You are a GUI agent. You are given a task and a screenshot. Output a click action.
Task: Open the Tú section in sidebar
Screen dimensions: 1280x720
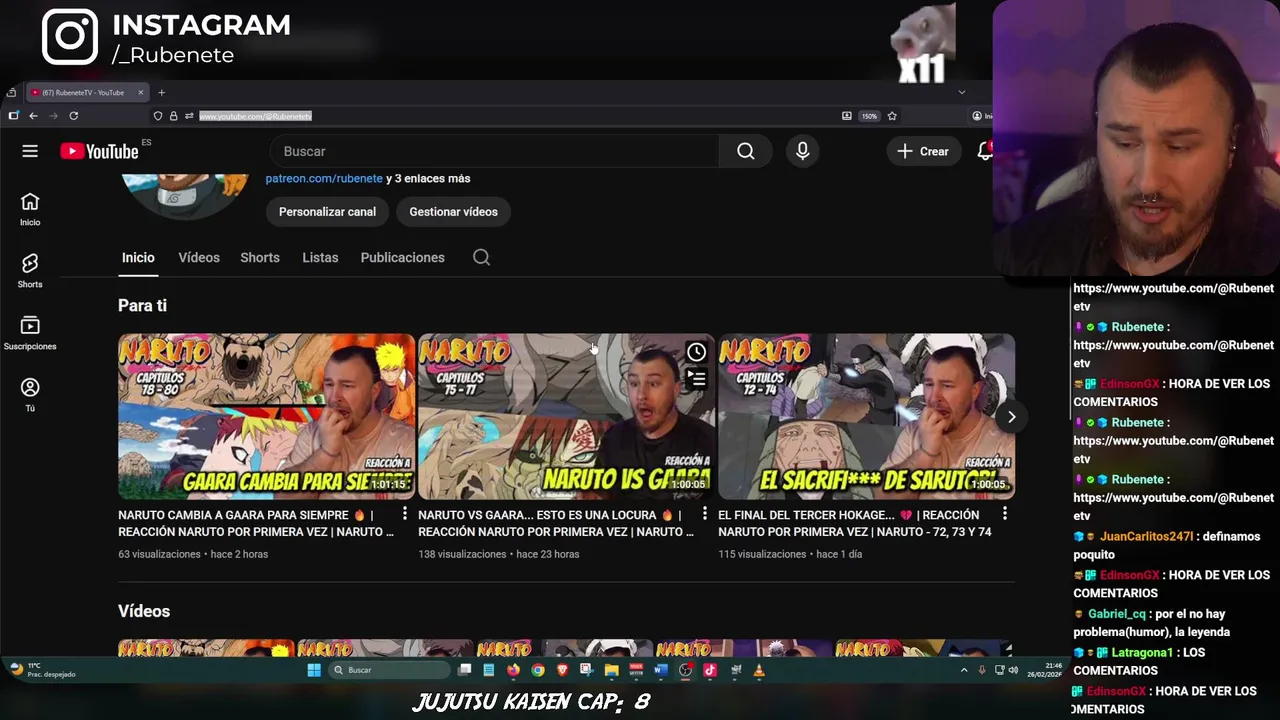(30, 394)
